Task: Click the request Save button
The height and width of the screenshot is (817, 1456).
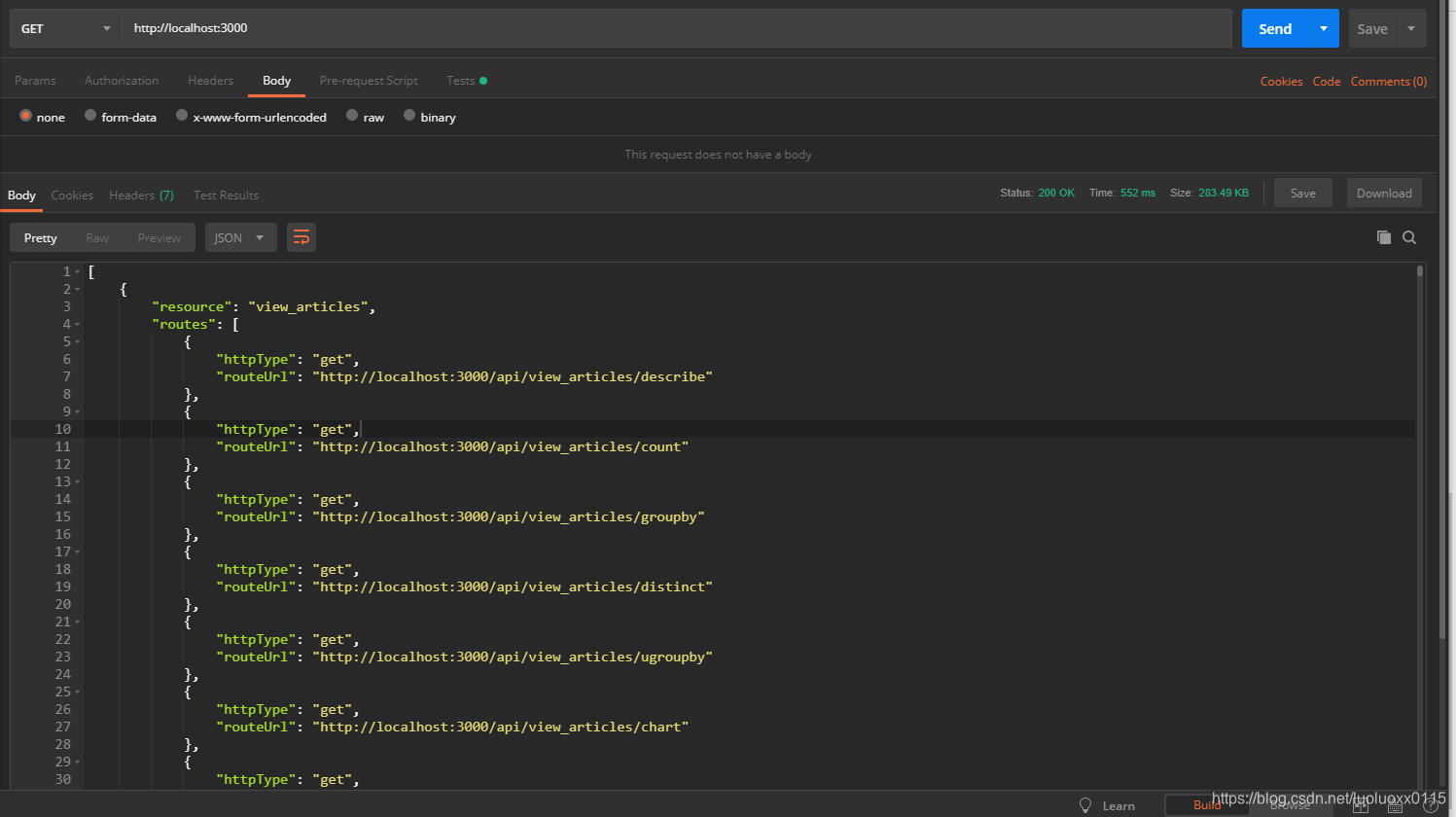Action: pyautogui.click(x=1372, y=29)
